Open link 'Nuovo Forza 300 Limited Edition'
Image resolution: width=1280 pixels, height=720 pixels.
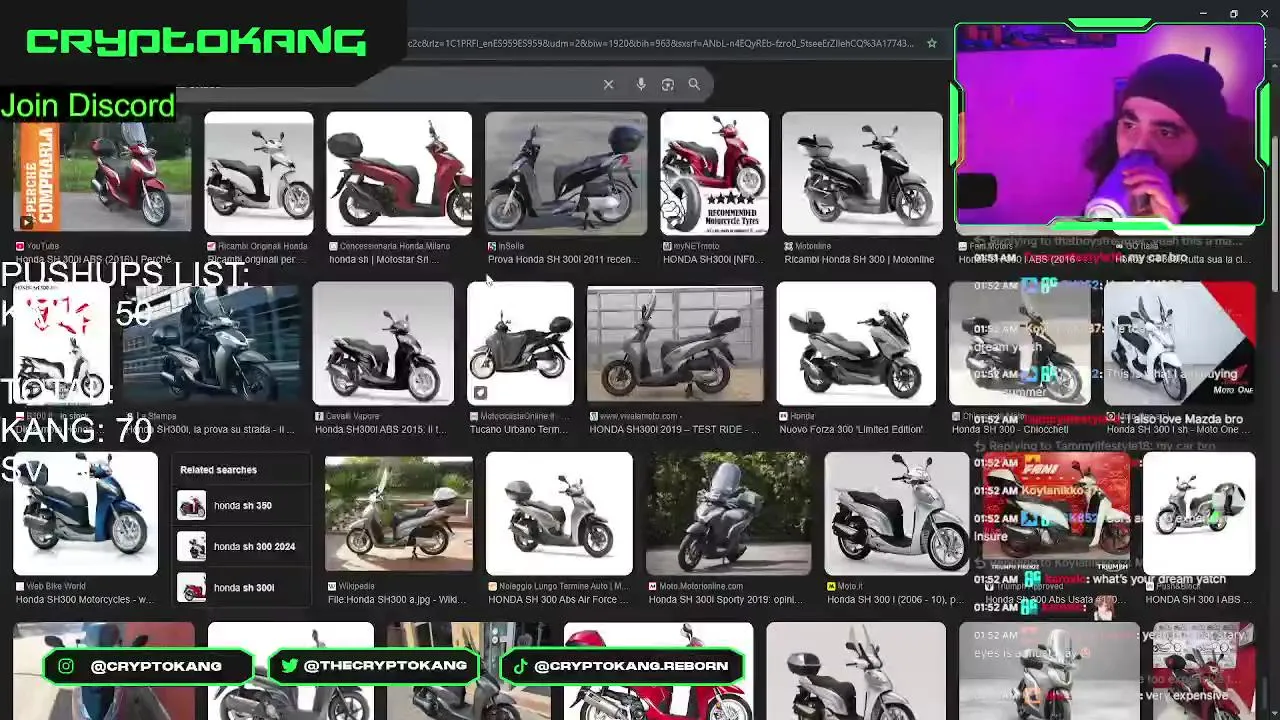point(850,430)
